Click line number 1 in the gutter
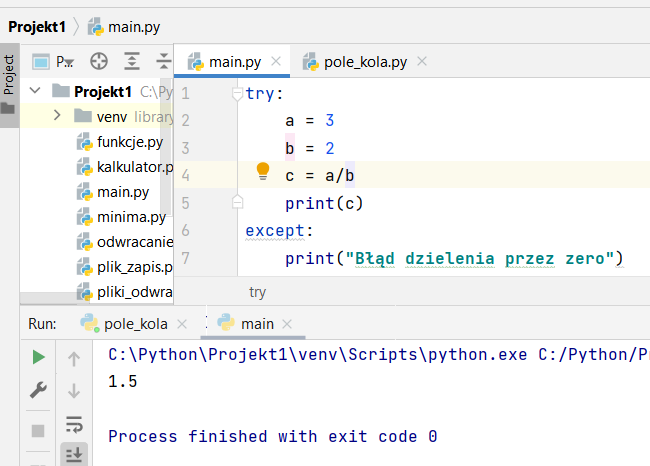 [185, 93]
